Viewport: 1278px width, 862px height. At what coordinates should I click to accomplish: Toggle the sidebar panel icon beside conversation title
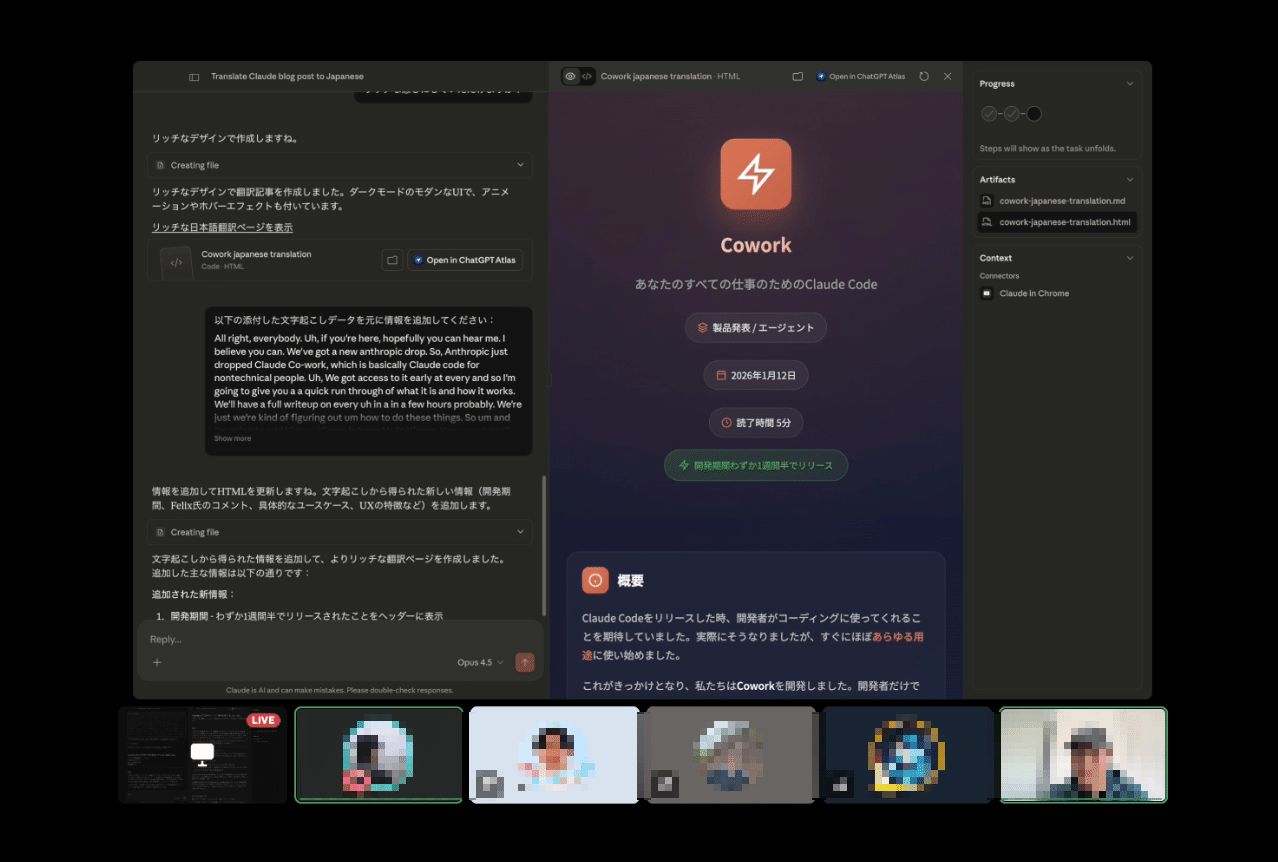point(194,77)
